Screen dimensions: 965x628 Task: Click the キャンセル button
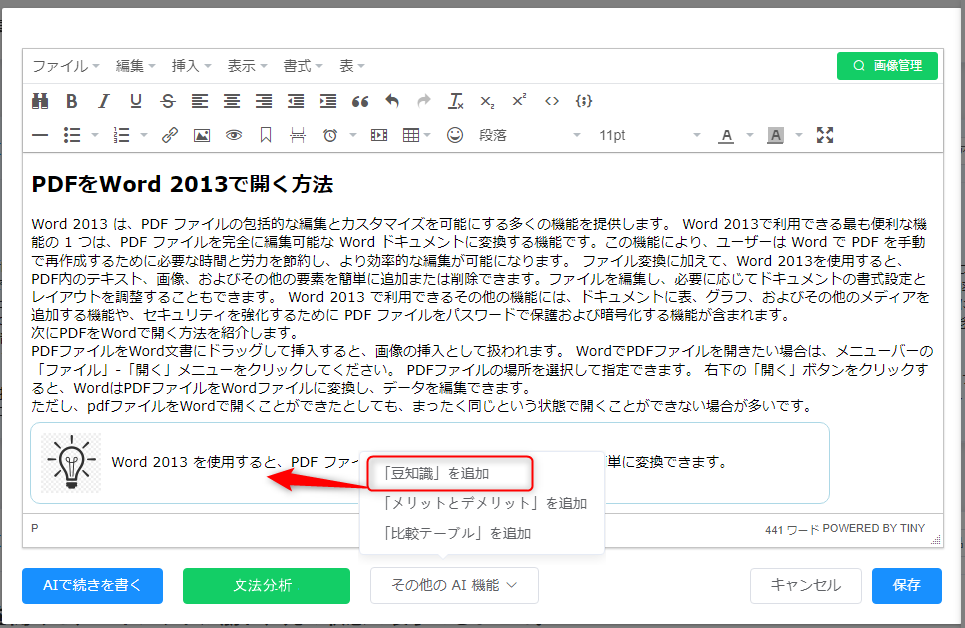click(x=806, y=586)
